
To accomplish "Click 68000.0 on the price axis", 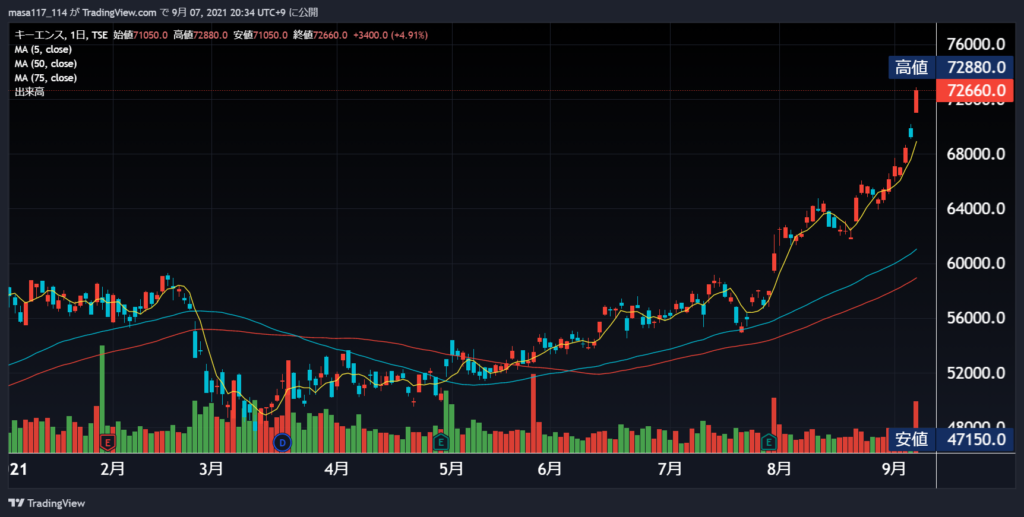I will (976, 154).
